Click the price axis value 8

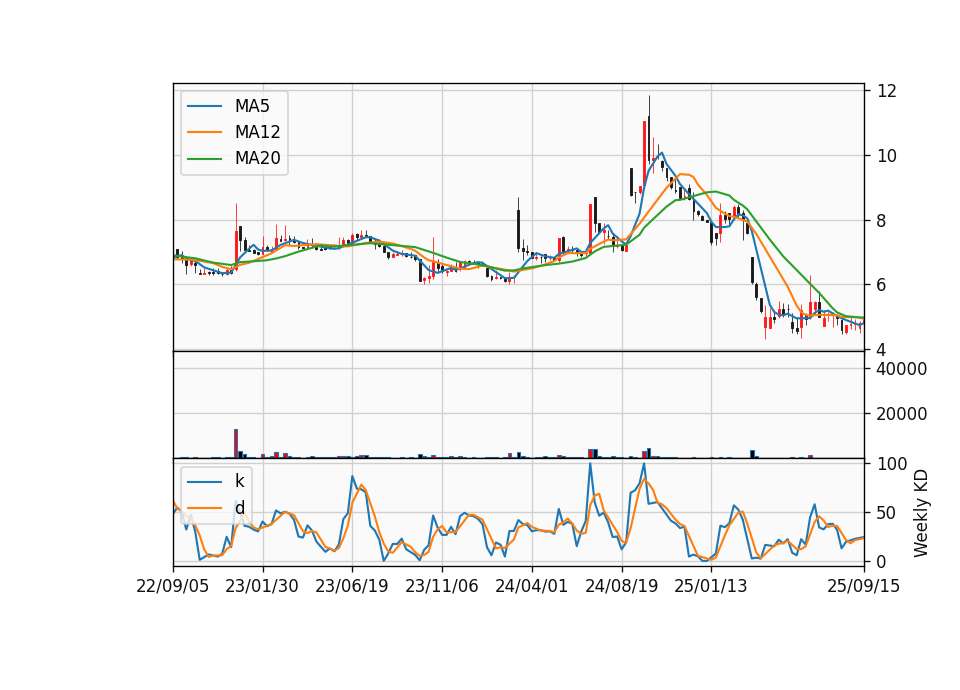point(882,221)
